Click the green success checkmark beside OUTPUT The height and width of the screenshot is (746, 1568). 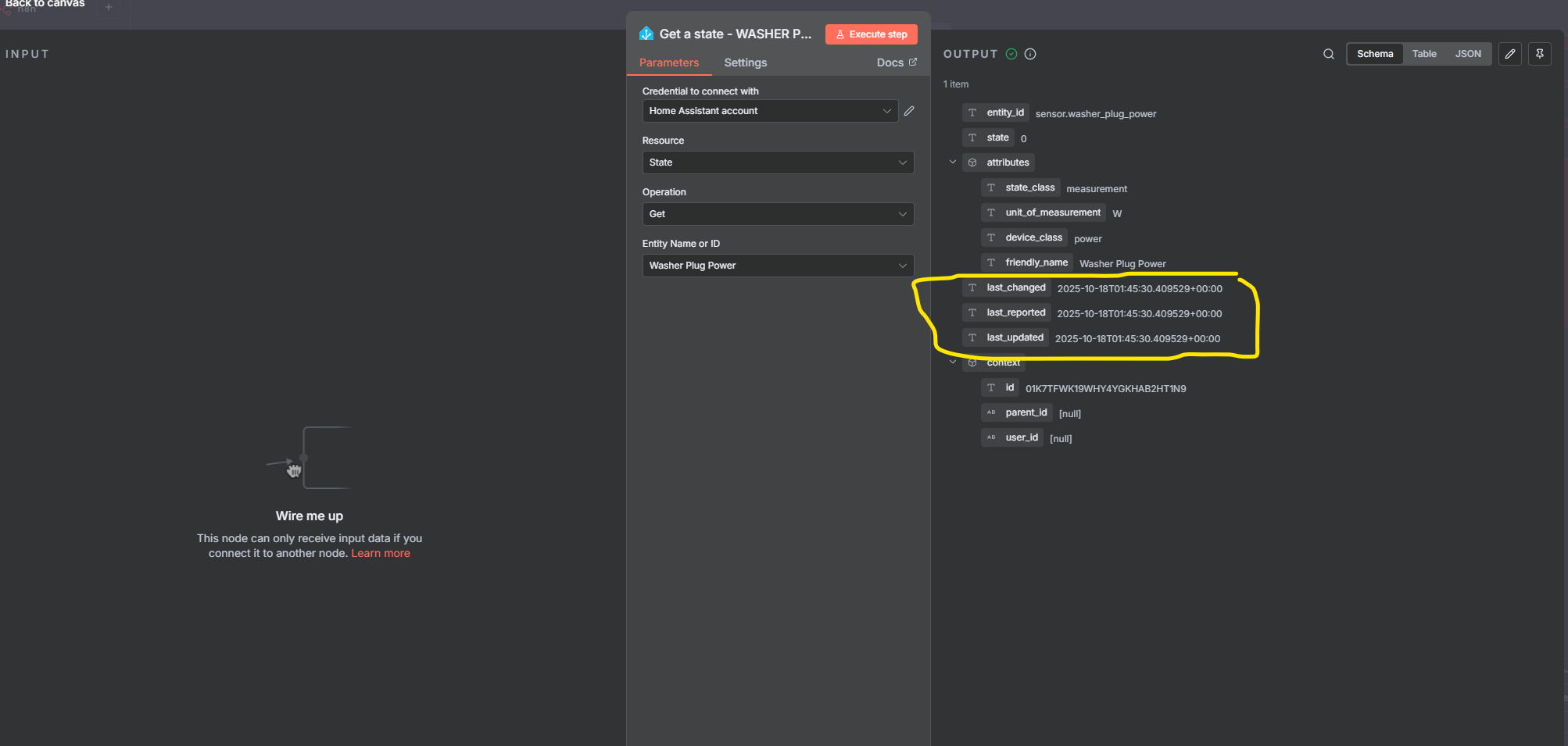pyautogui.click(x=1011, y=54)
